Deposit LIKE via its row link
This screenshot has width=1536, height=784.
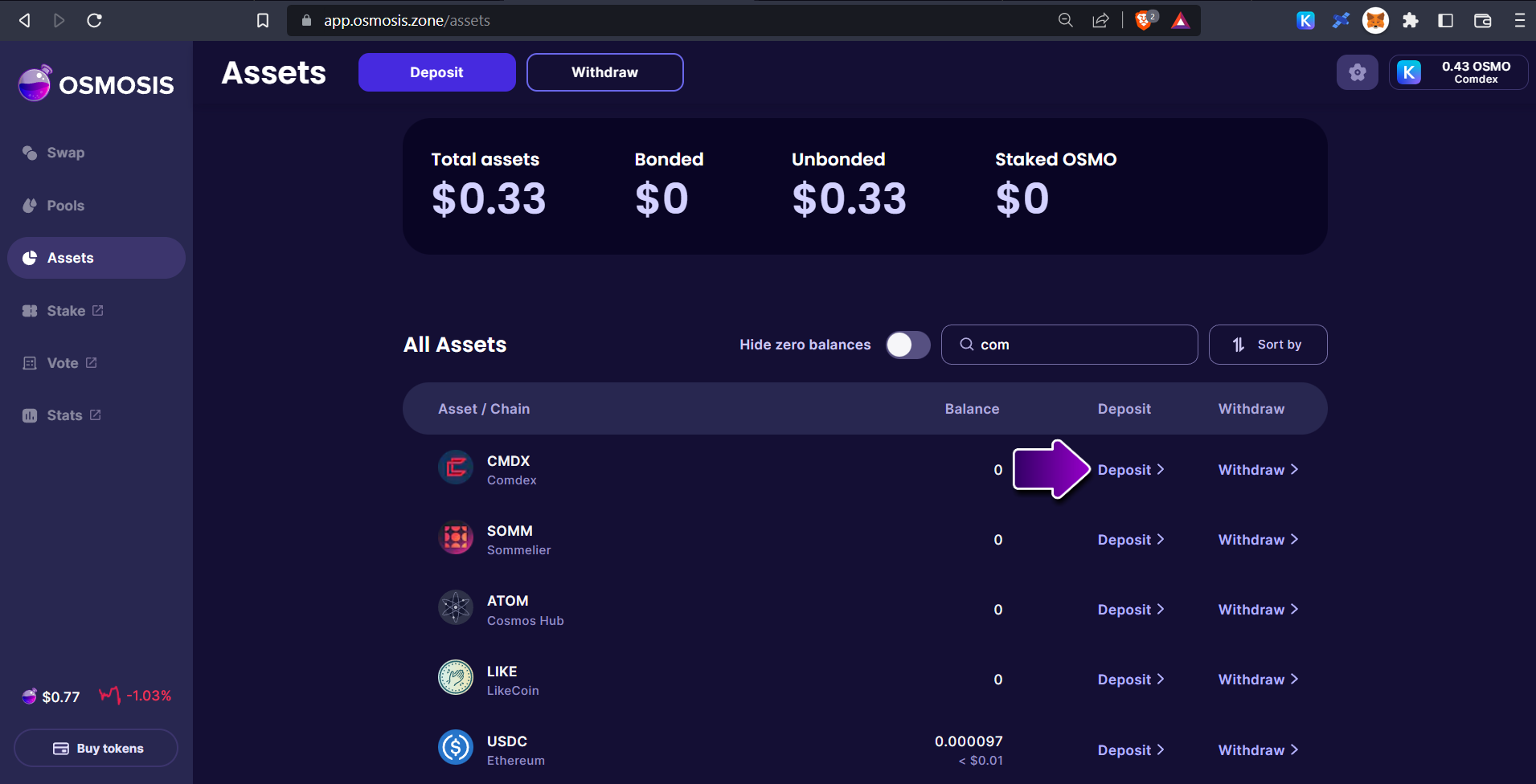[x=1131, y=680]
